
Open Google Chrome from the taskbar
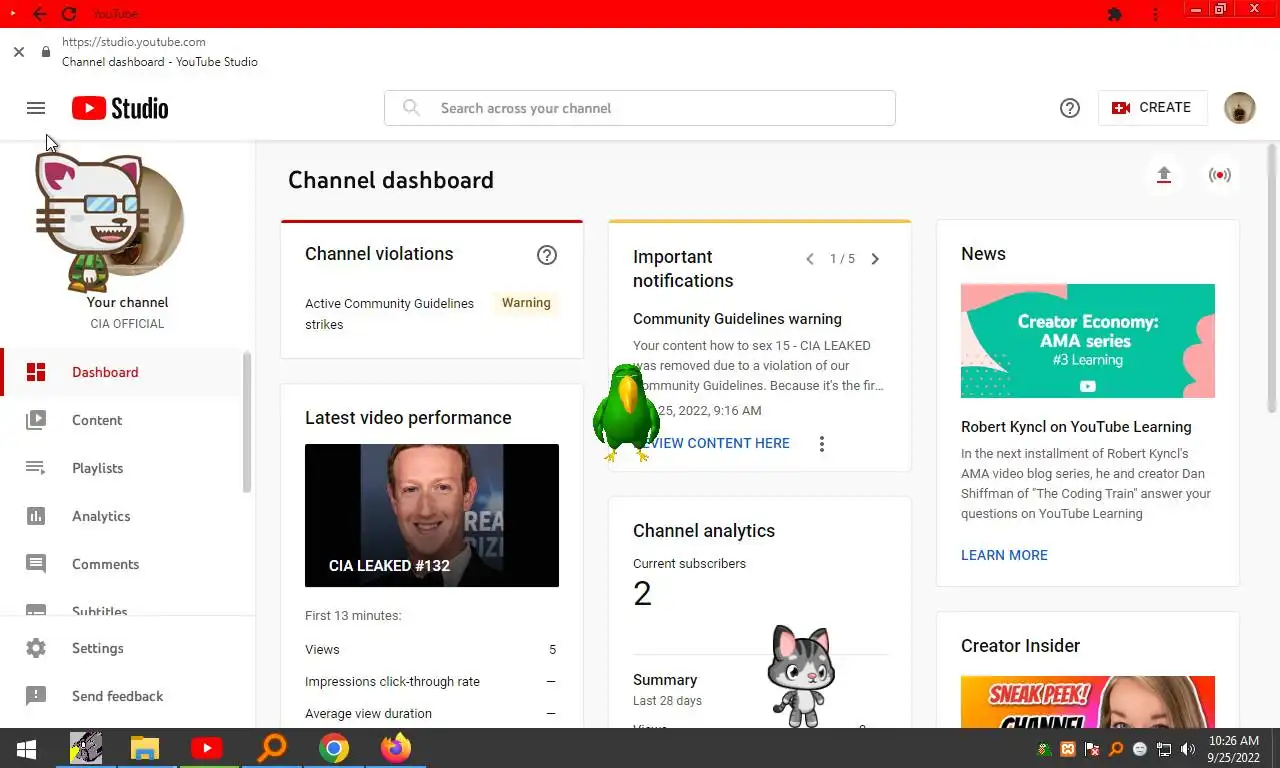[334, 748]
